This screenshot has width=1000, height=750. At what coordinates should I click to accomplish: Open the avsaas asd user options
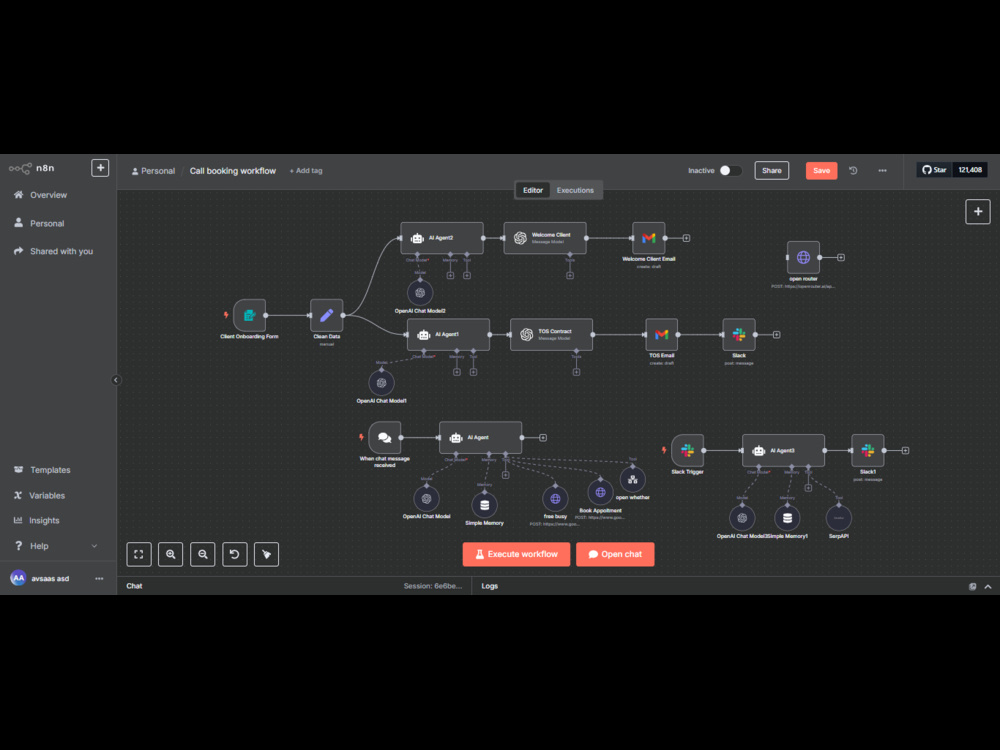coord(99,578)
